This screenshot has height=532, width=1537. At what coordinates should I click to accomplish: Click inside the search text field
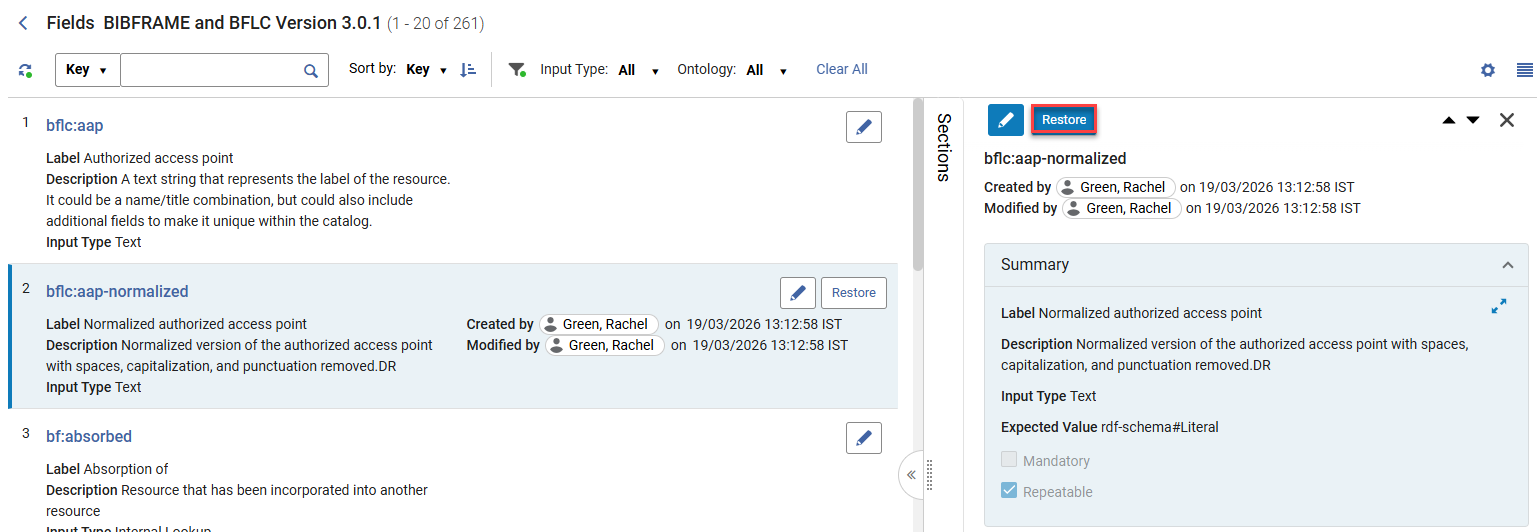tap(210, 70)
